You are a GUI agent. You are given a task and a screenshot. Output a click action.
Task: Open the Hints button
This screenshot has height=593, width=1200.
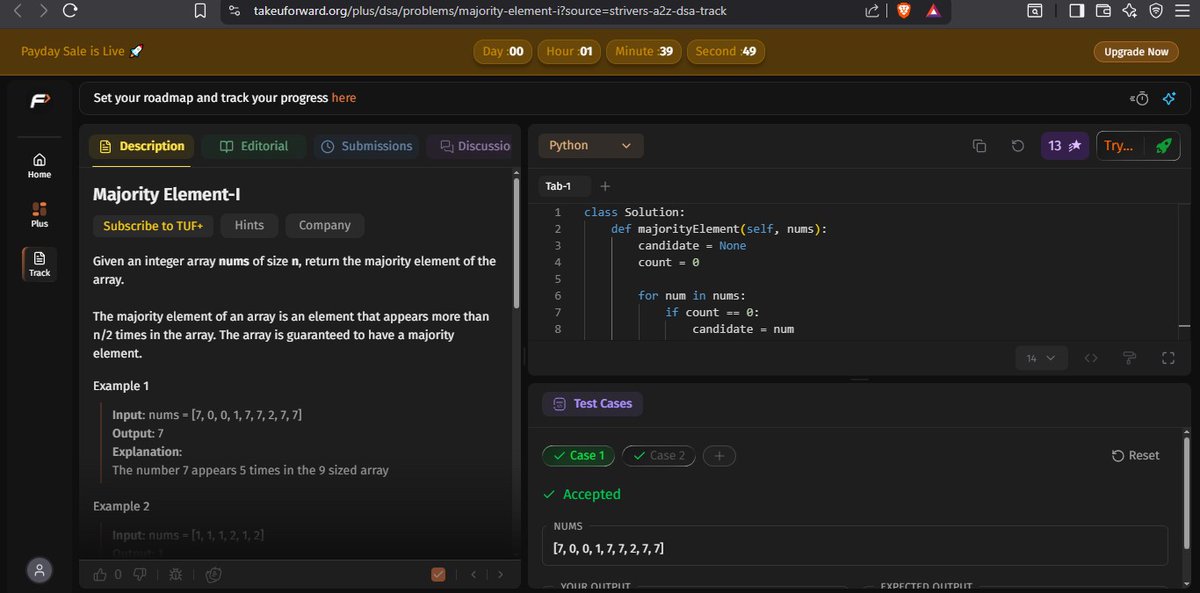pos(249,226)
